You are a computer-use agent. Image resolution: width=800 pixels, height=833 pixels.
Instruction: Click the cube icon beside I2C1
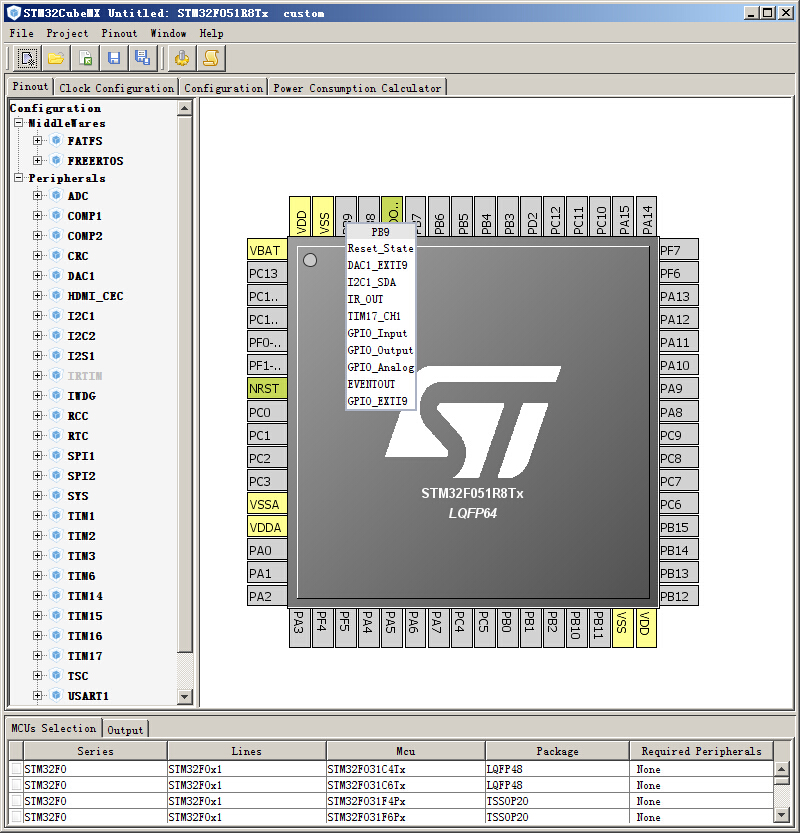pyautogui.click(x=56, y=316)
